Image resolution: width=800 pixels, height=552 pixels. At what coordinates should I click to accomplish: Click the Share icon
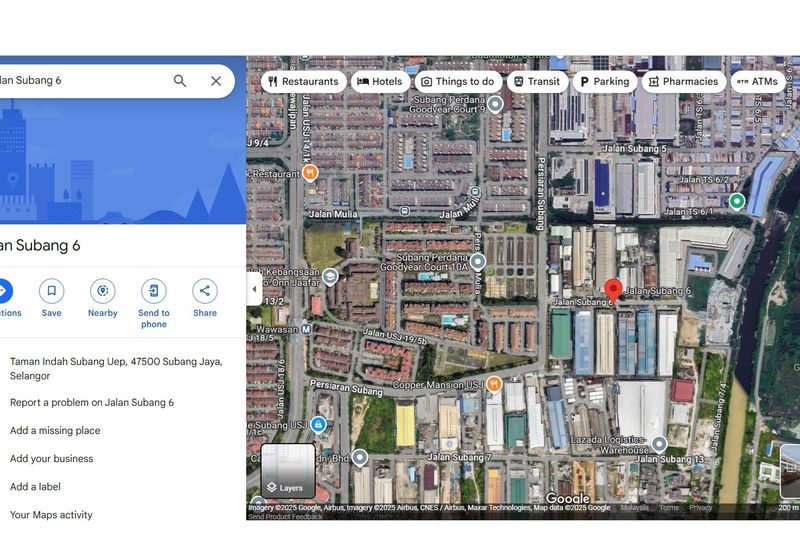pos(205,291)
